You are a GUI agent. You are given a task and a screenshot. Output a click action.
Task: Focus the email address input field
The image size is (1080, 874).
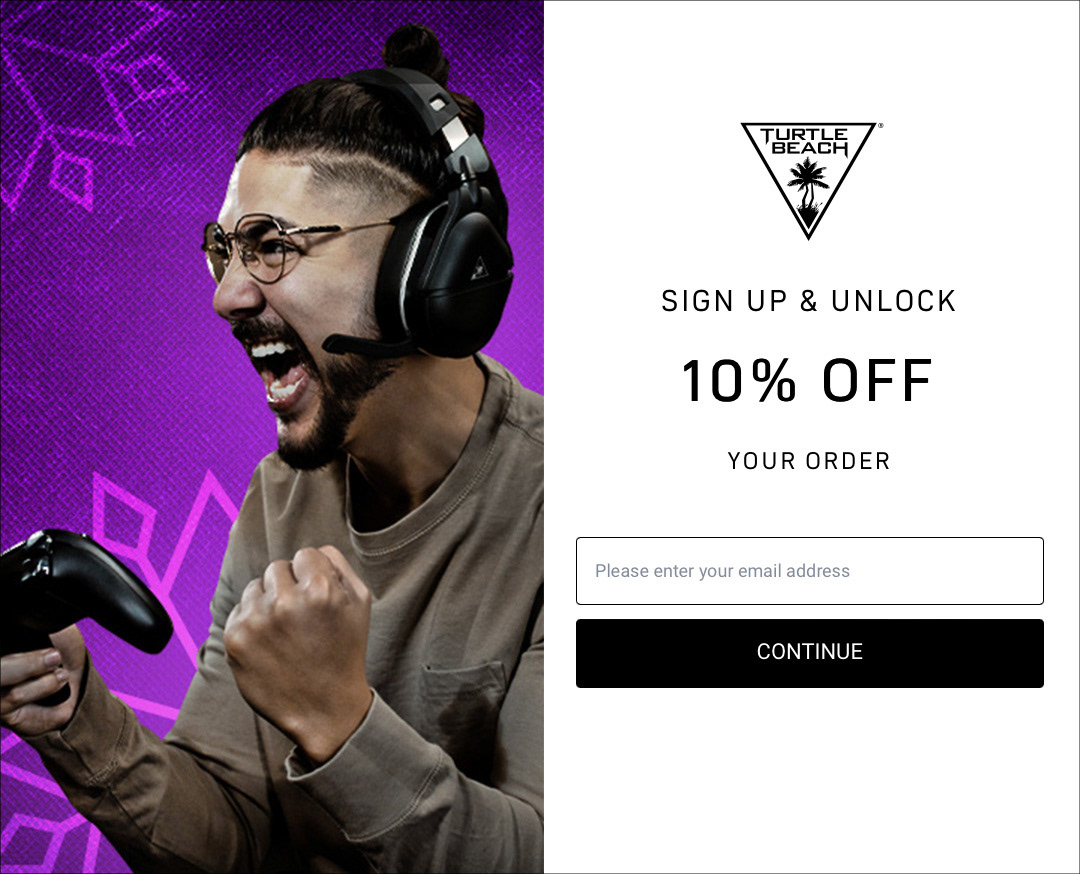click(x=809, y=571)
